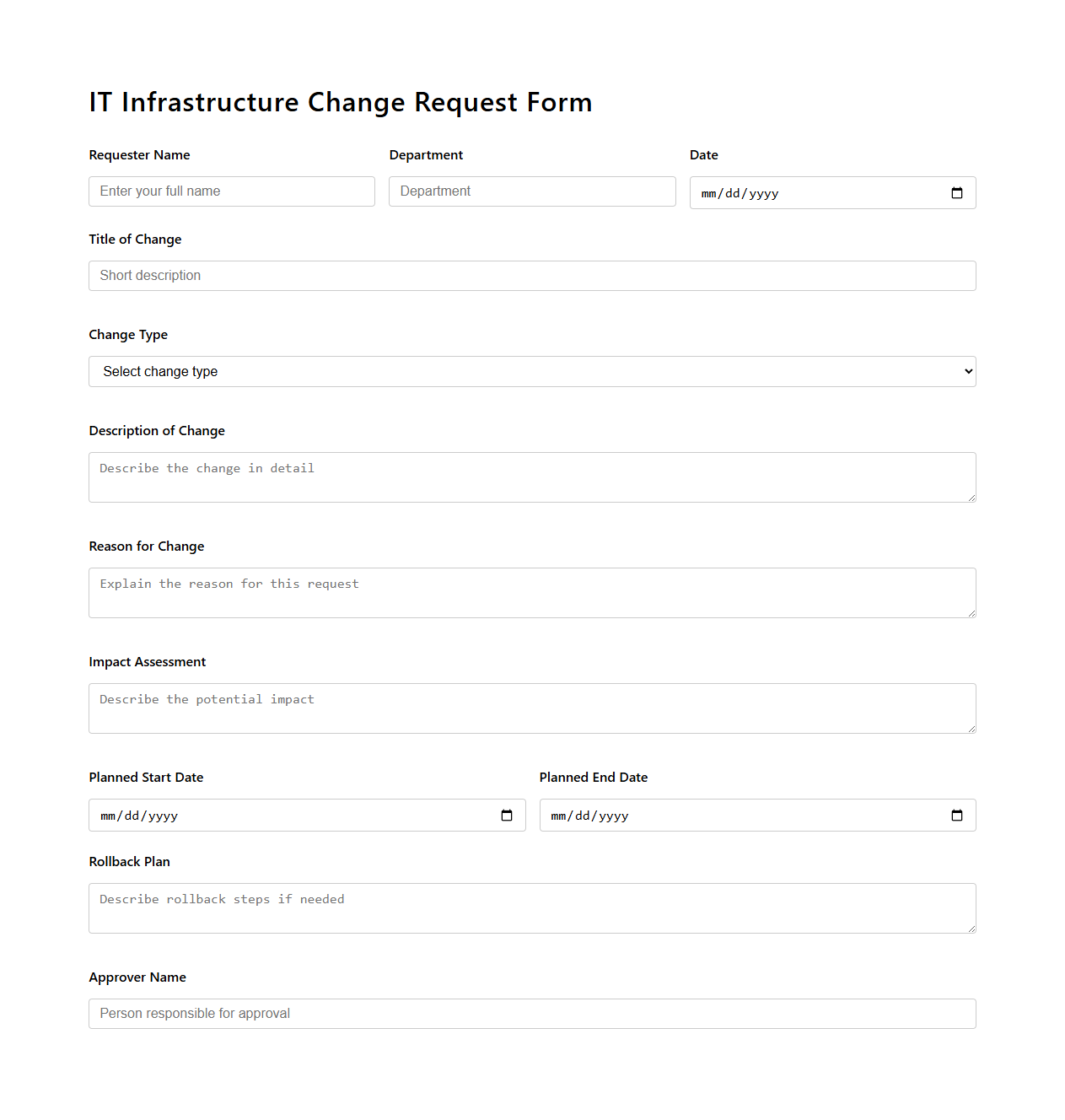This screenshot has width=1065, height=1120.
Task: Click the Description of Change textarea
Action: pos(531,477)
